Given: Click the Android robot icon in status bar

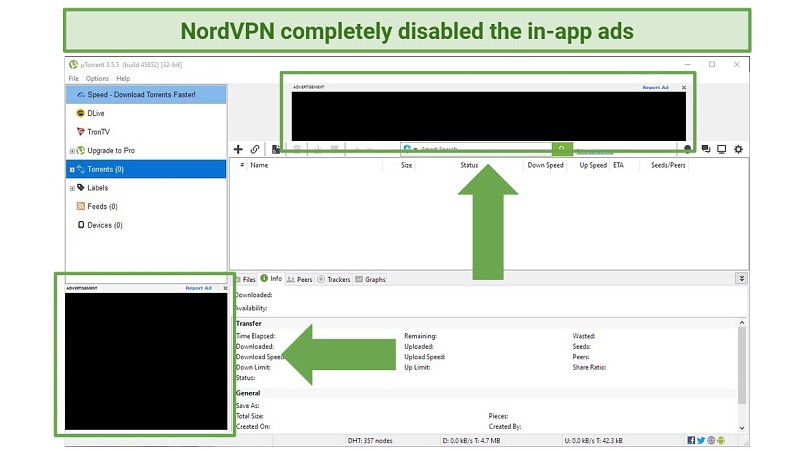Looking at the screenshot, I should pyautogui.click(x=721, y=440).
